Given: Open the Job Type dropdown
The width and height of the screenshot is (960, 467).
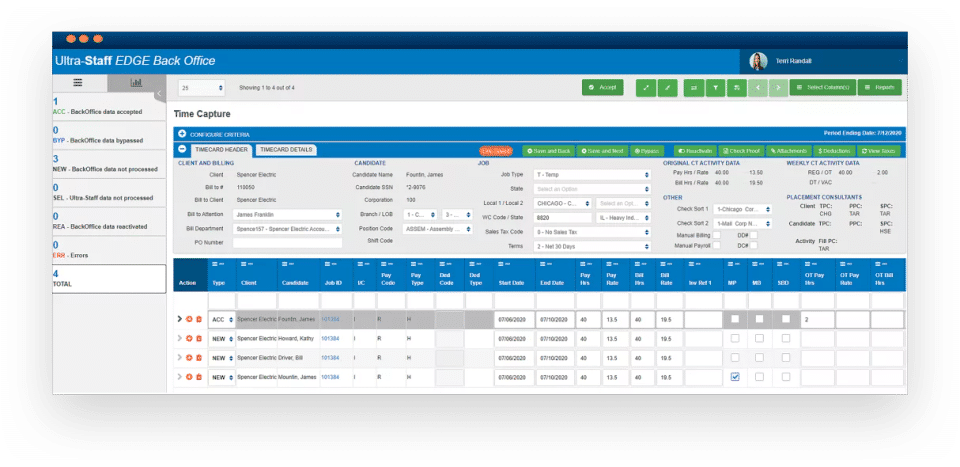Looking at the screenshot, I should (591, 175).
